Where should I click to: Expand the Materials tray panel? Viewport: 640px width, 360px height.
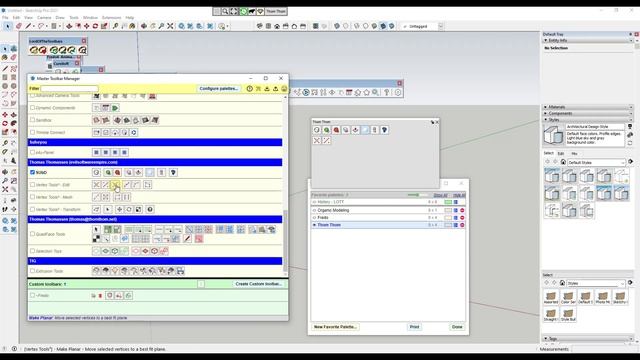556,107
